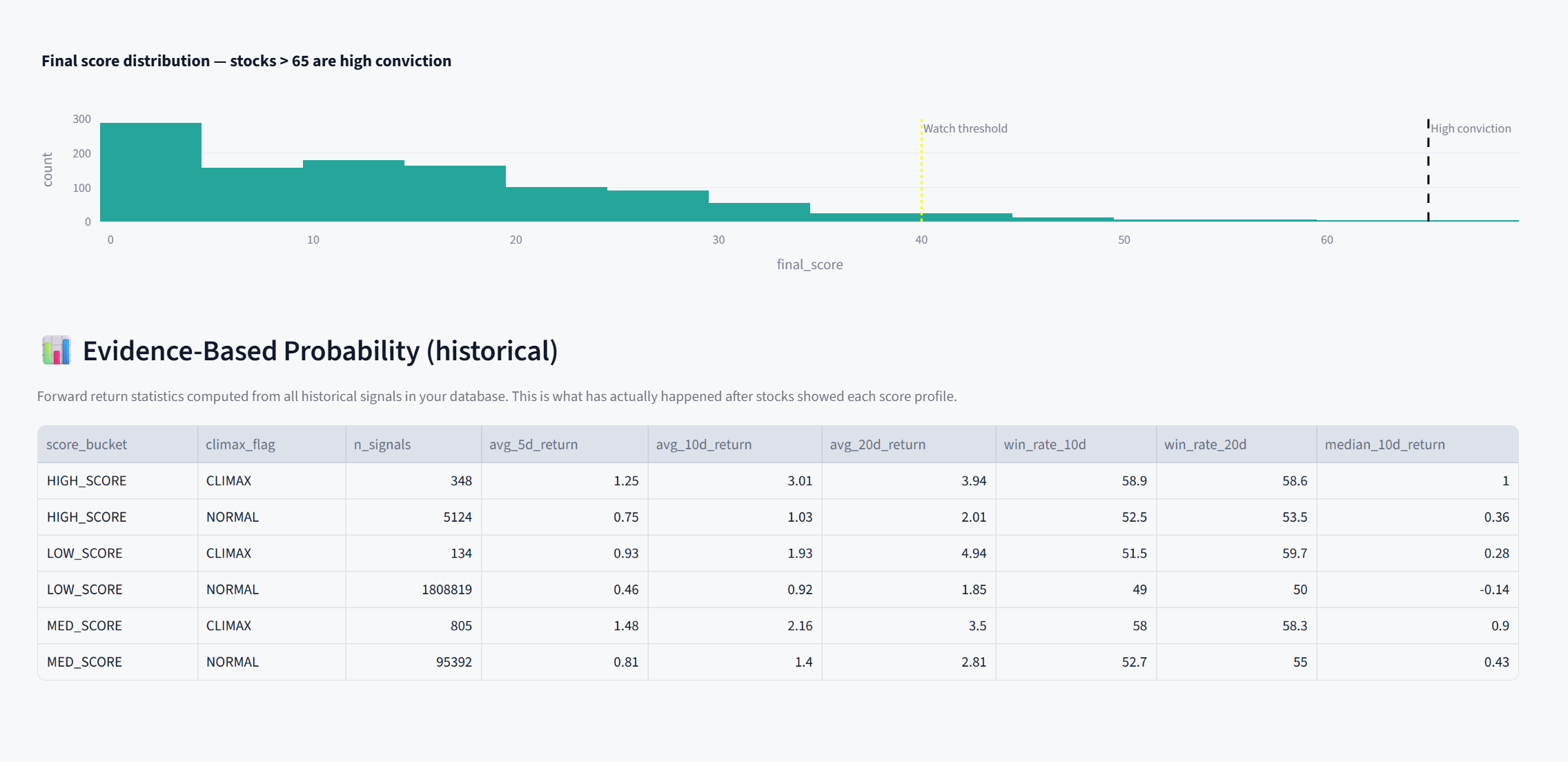
Task: Click the Evidence-Based Probability (historical) heading
Action: click(320, 351)
